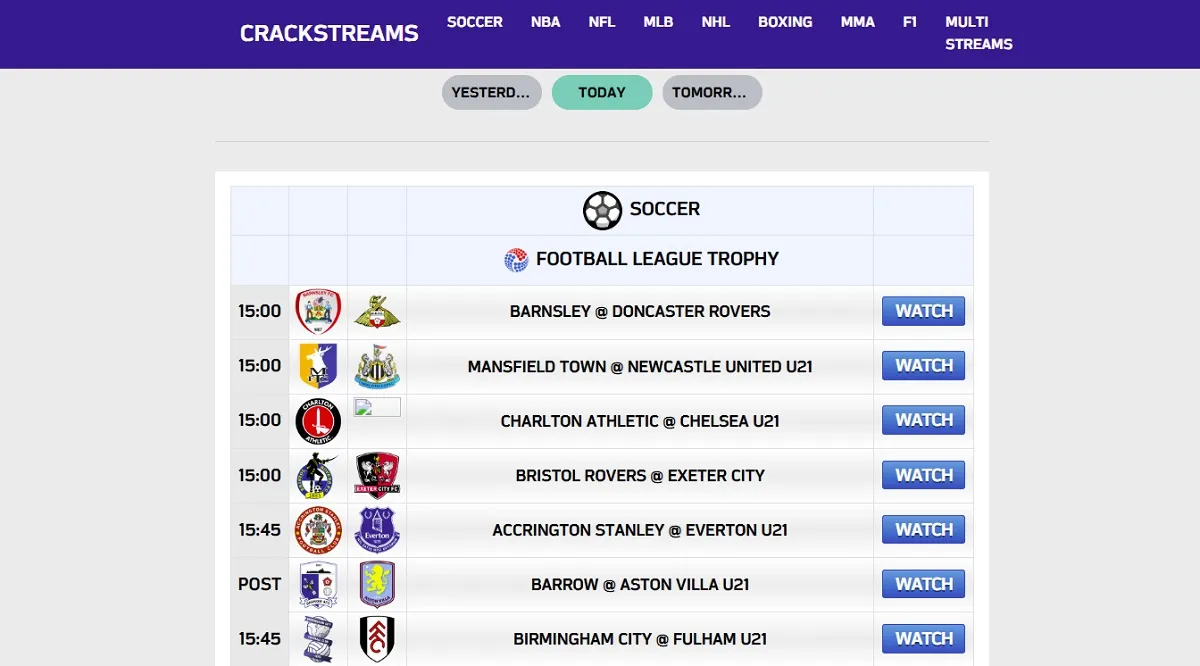
Task: Open the CrackStreams home logo link
Action: tap(329, 33)
